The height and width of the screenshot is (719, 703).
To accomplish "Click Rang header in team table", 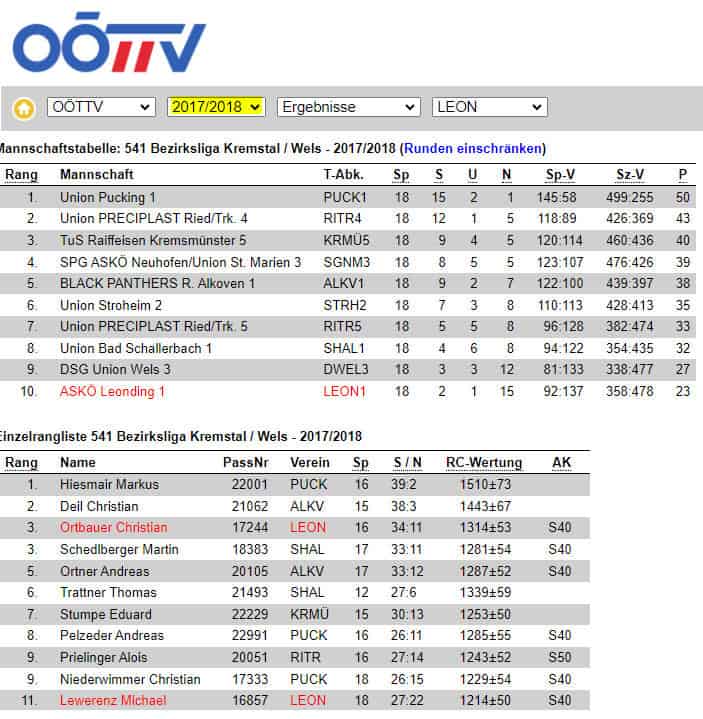I will click(21, 175).
